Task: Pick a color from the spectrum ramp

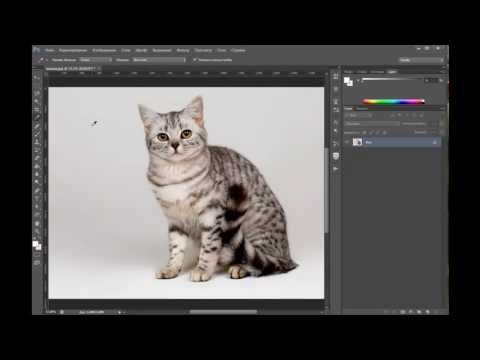Action: pos(393,101)
